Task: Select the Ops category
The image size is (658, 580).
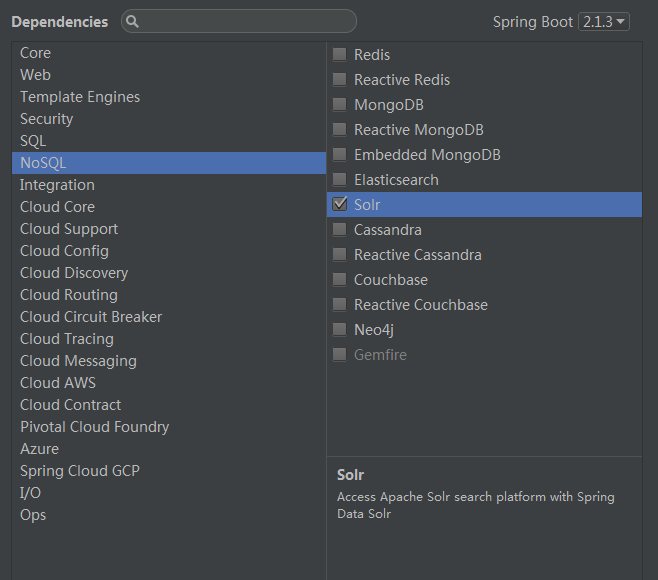Action: pos(33,515)
